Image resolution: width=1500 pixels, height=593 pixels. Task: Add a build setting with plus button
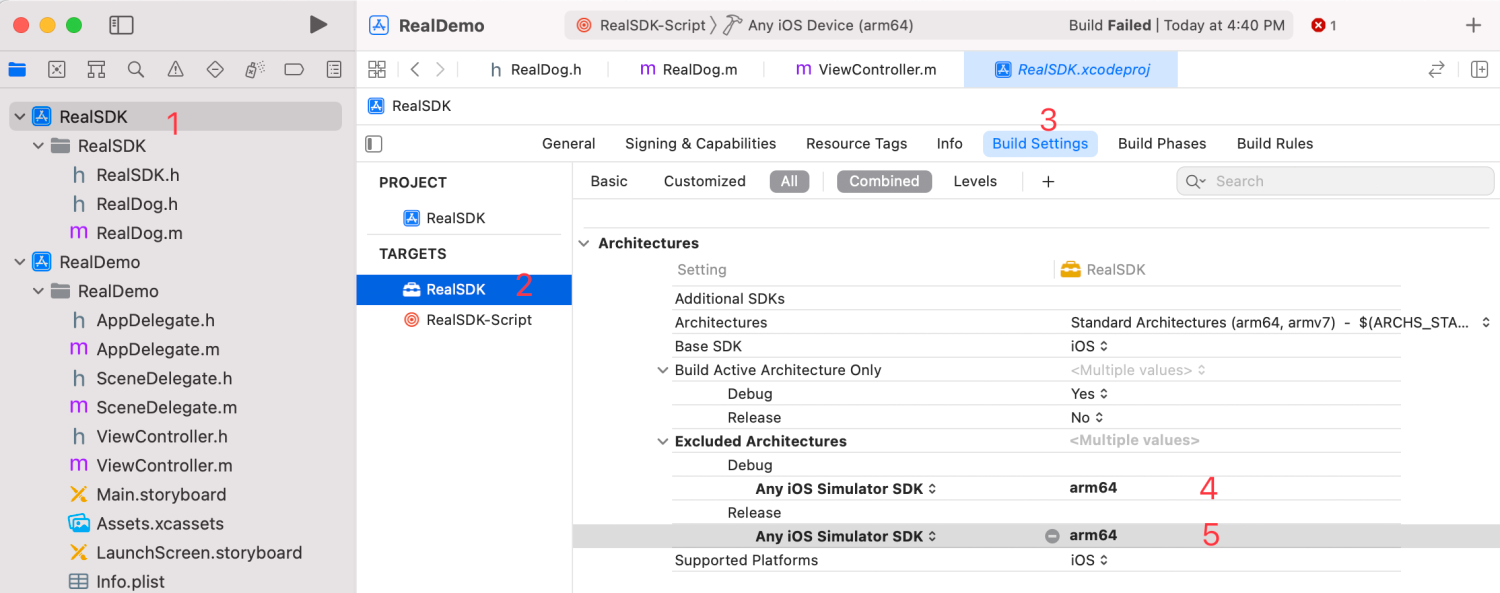point(1048,181)
